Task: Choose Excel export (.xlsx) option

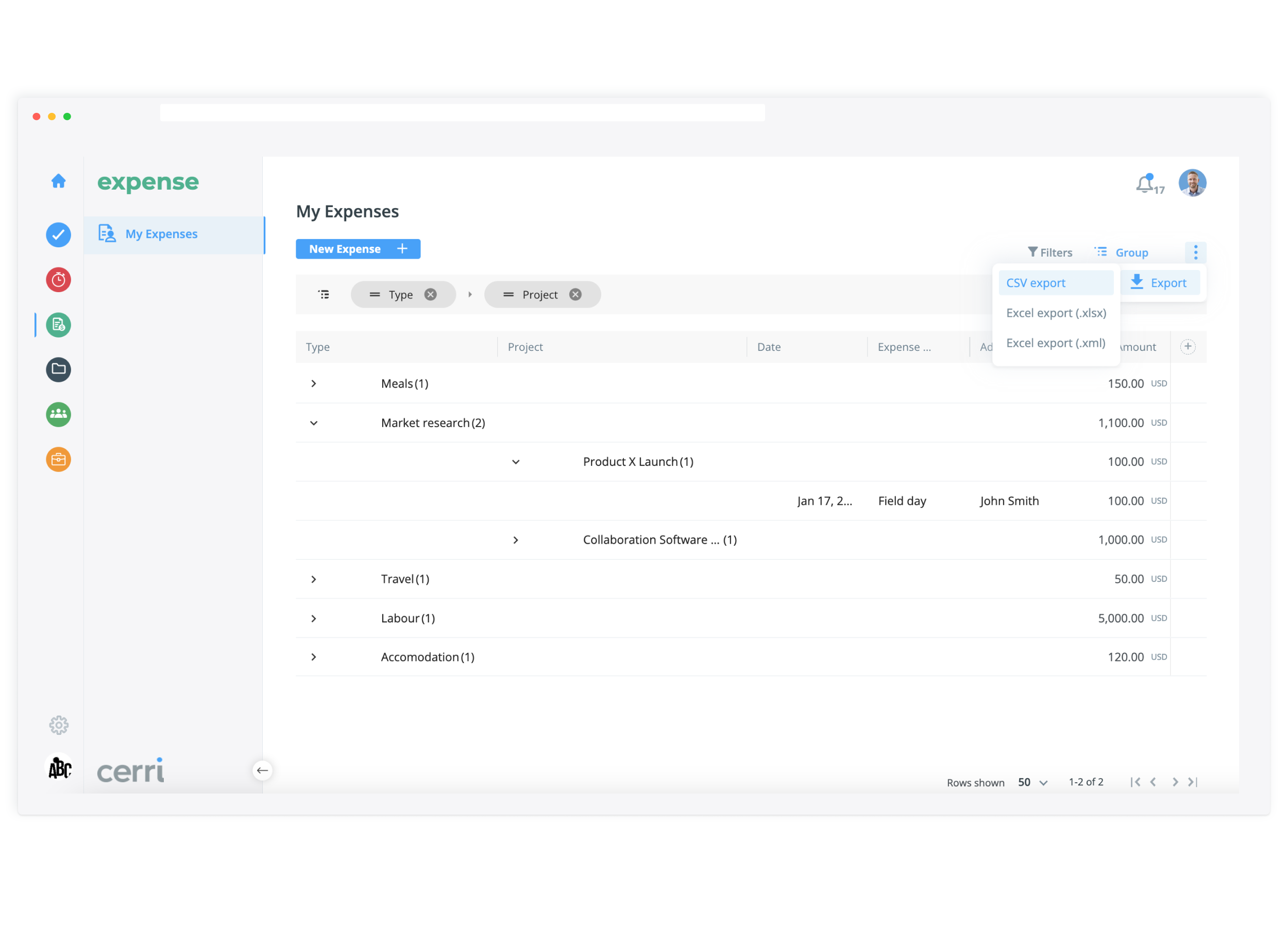Action: pos(1057,313)
